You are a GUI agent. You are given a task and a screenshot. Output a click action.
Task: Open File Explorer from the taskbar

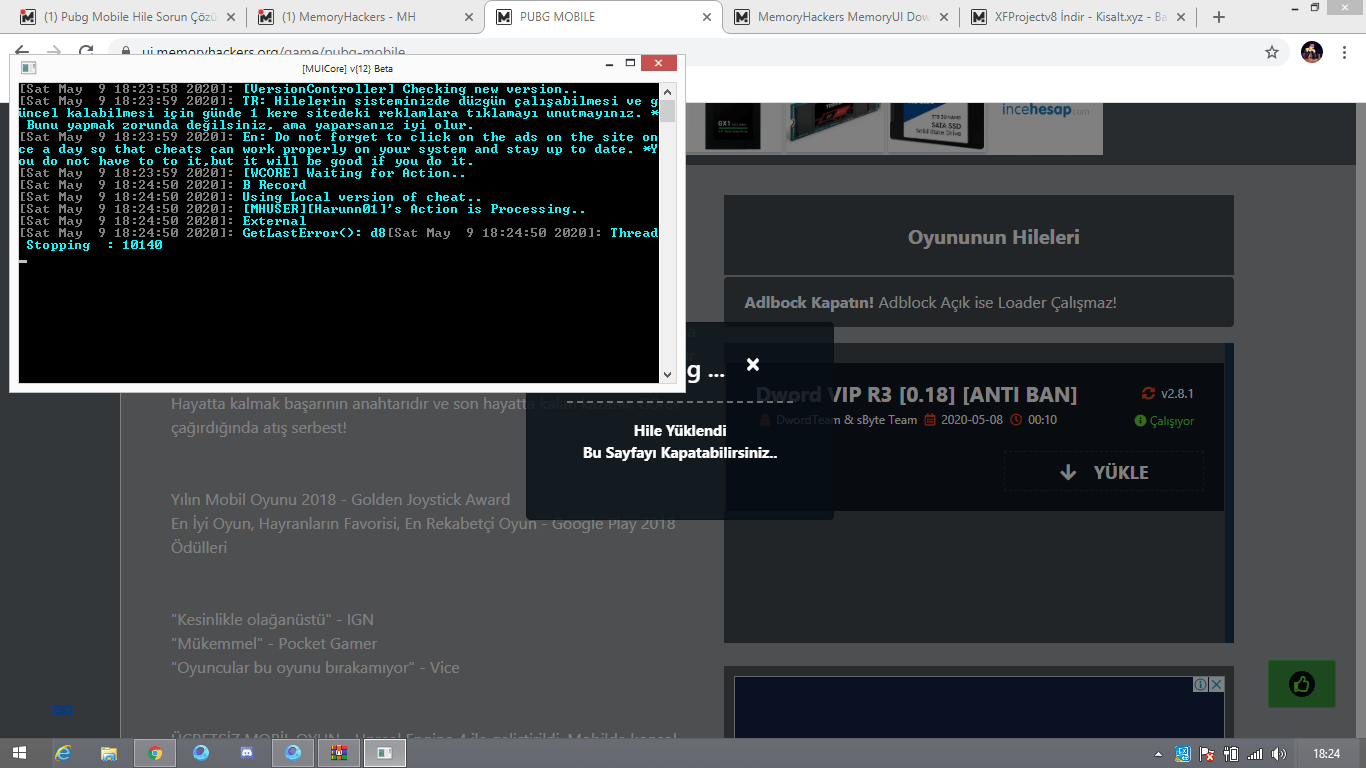[109, 753]
